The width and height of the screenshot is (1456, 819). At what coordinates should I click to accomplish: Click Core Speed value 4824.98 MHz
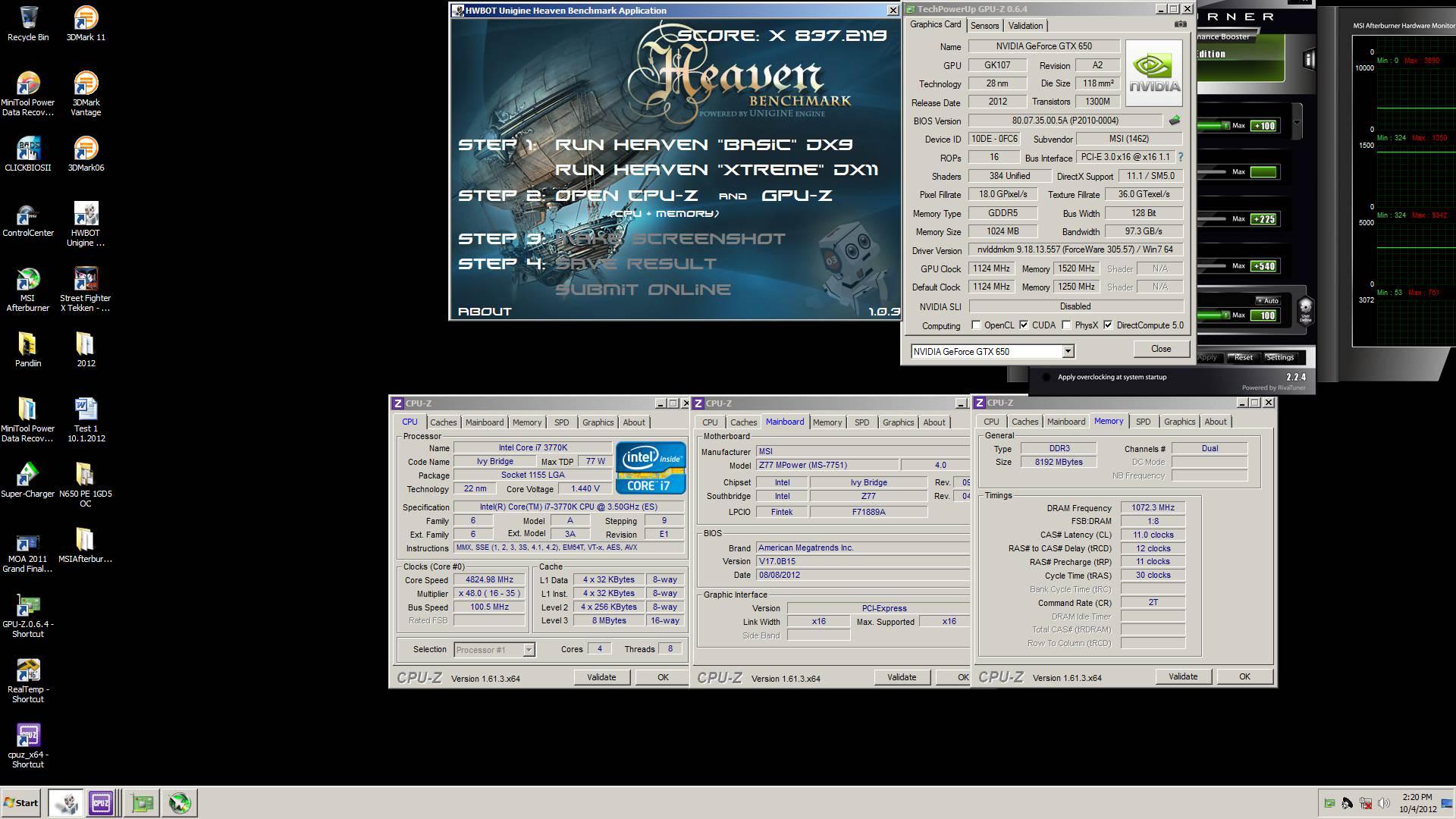[x=489, y=580]
